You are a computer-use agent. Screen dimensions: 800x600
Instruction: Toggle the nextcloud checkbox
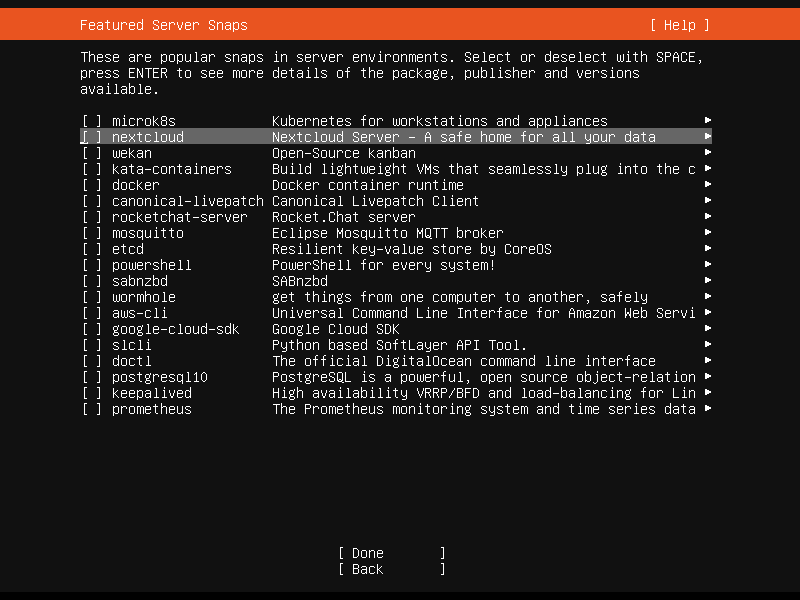(x=92, y=137)
